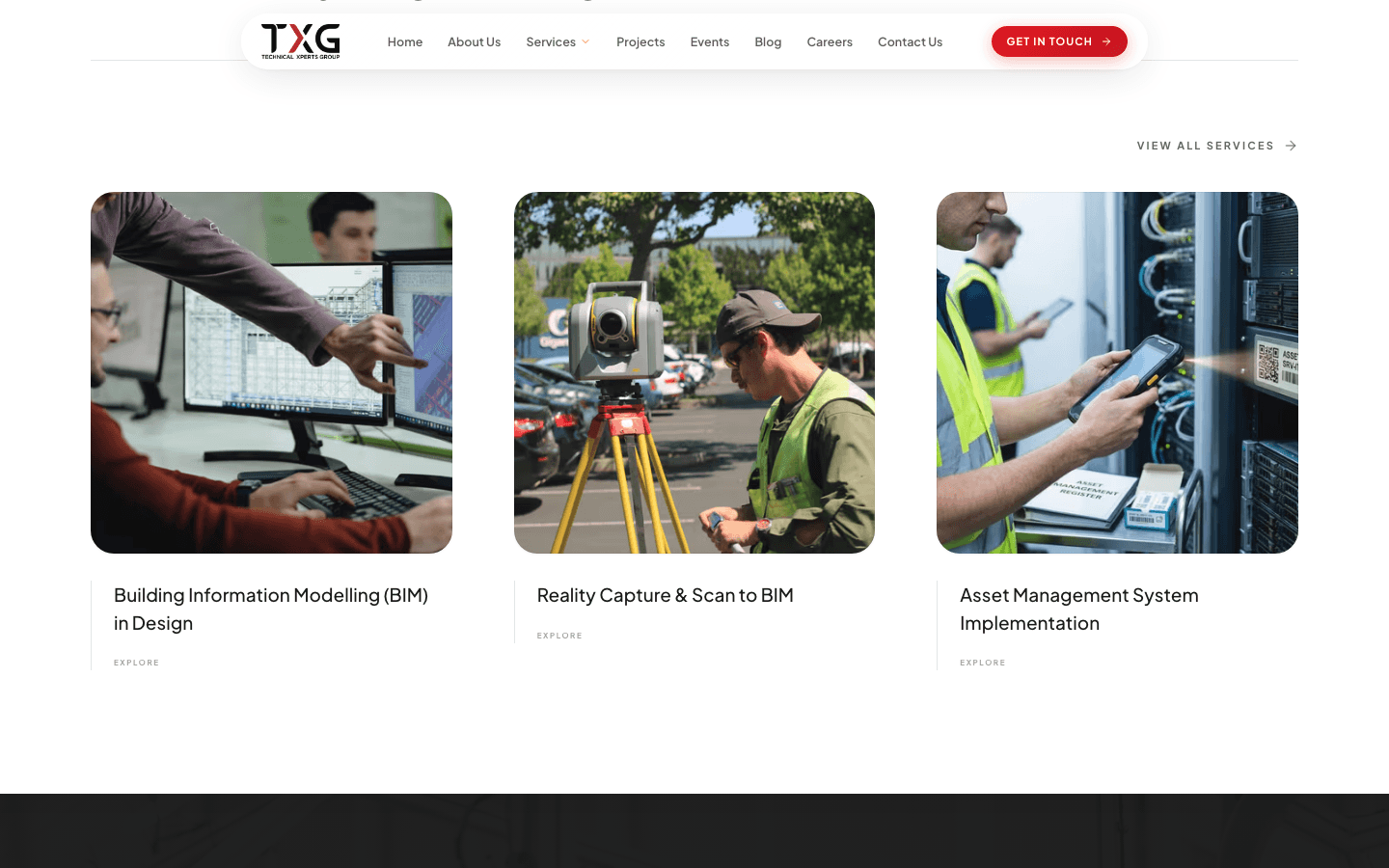
Task: Visit the Blog section
Action: coord(768,41)
